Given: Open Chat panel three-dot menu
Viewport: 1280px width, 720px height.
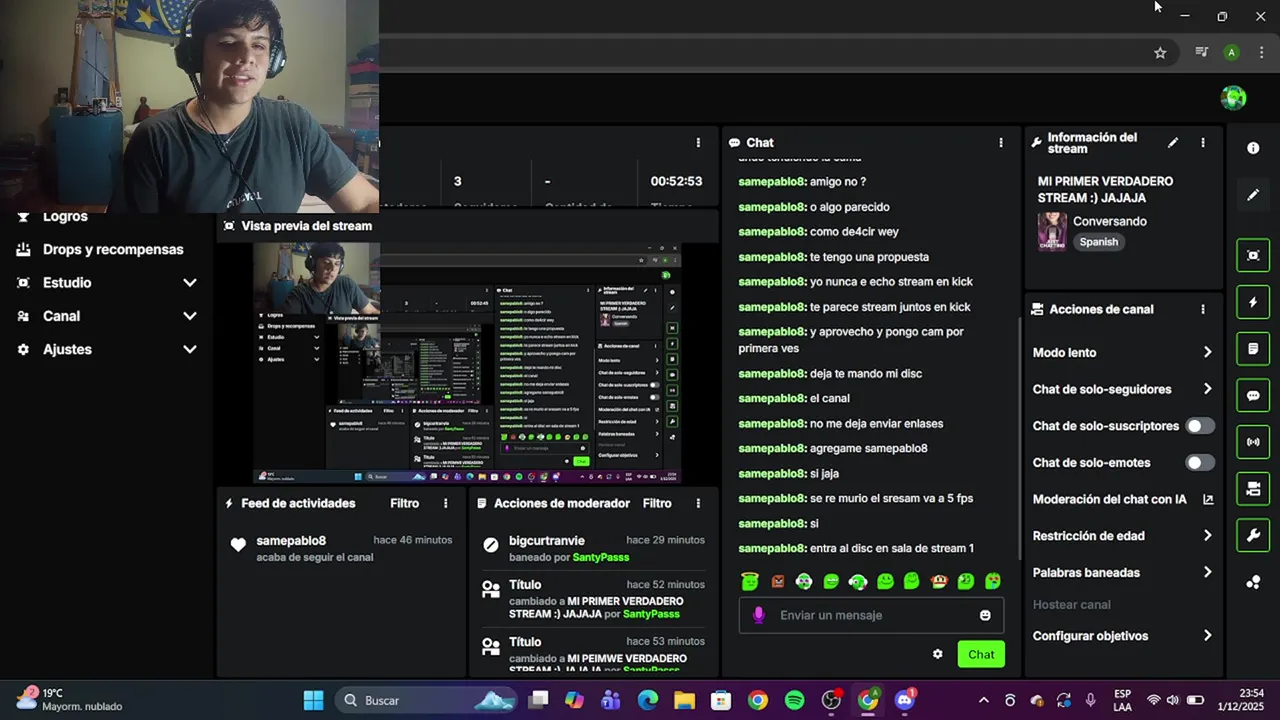Looking at the screenshot, I should click(x=1000, y=143).
